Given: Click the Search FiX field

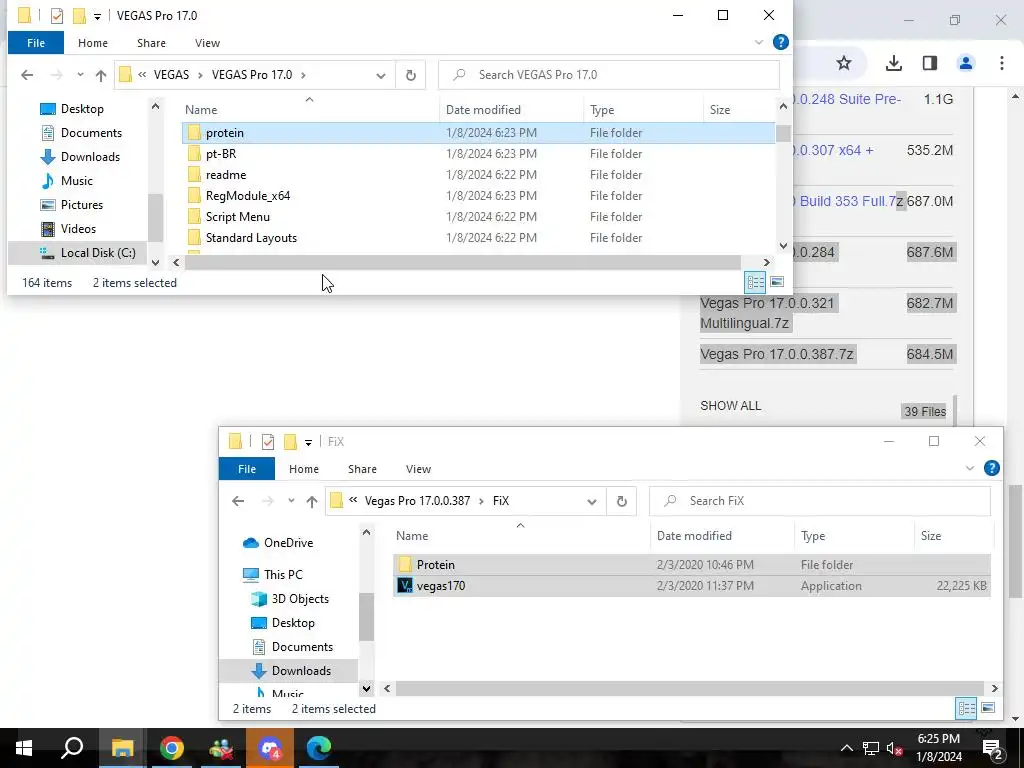Looking at the screenshot, I should (820, 501).
